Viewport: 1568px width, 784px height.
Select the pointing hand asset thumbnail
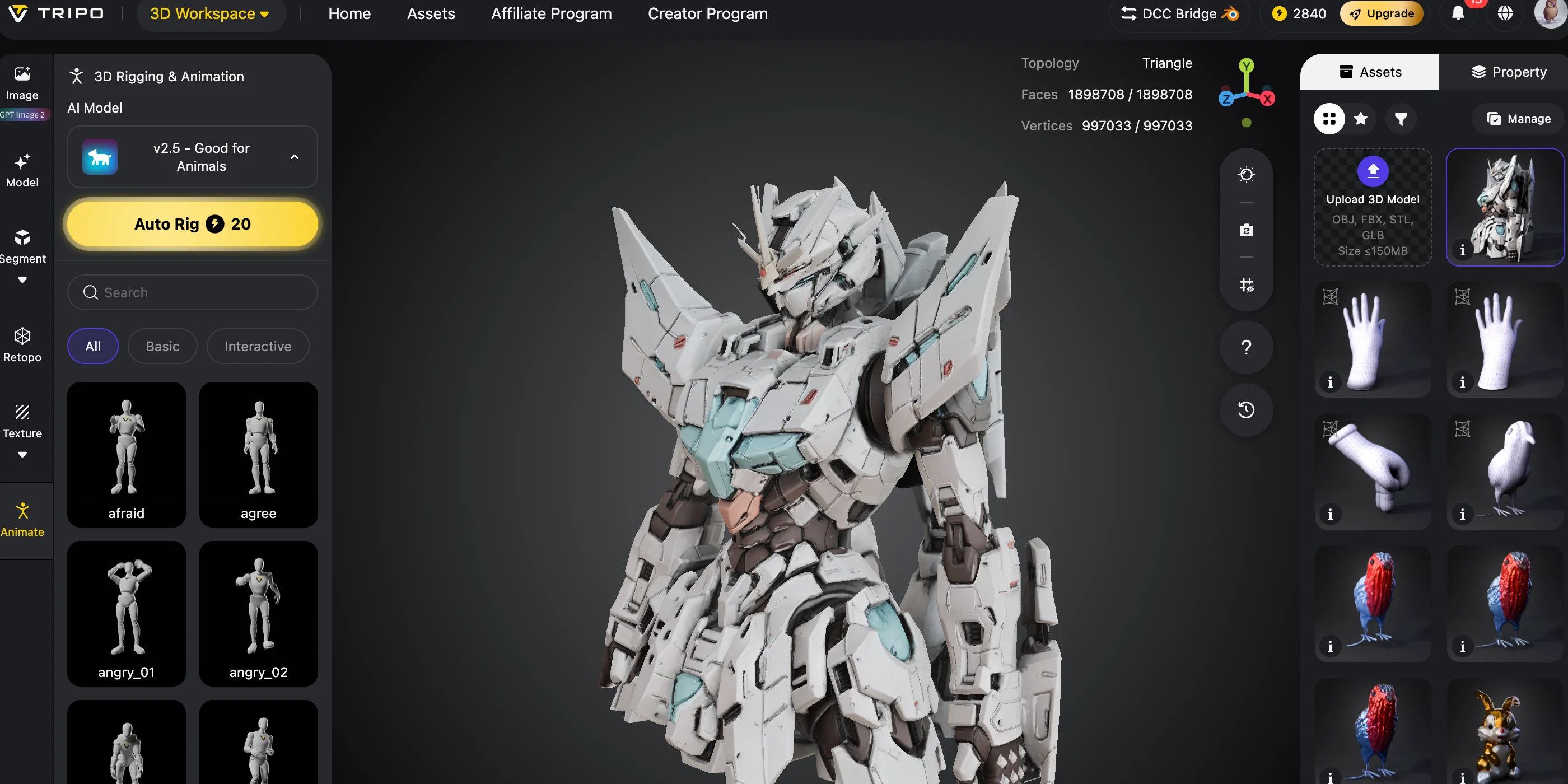point(1373,471)
